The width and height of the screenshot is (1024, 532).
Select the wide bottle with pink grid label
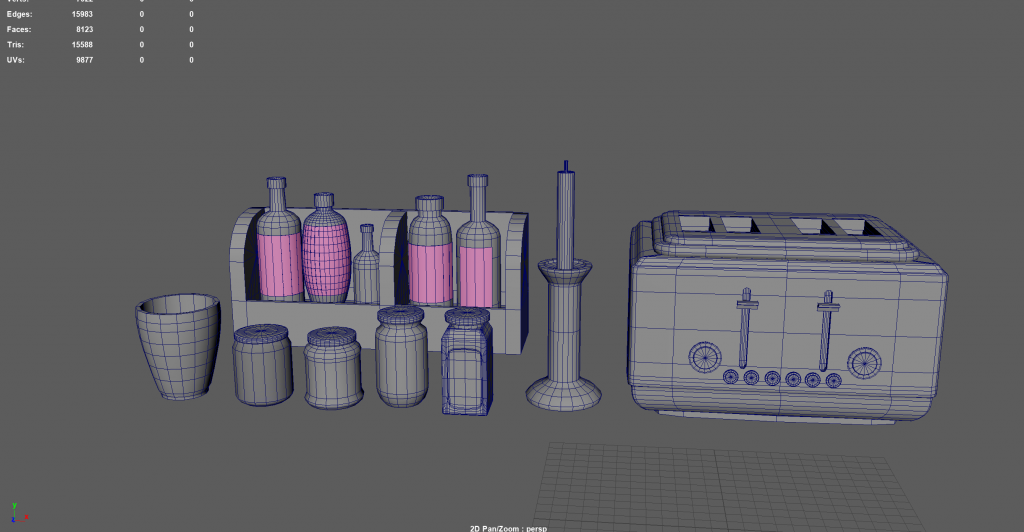326,248
